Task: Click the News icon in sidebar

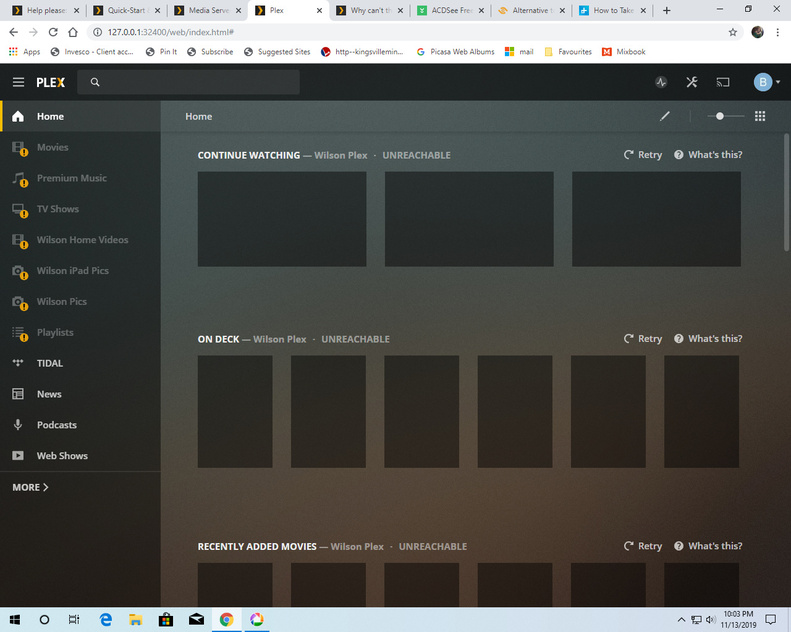Action: point(18,394)
